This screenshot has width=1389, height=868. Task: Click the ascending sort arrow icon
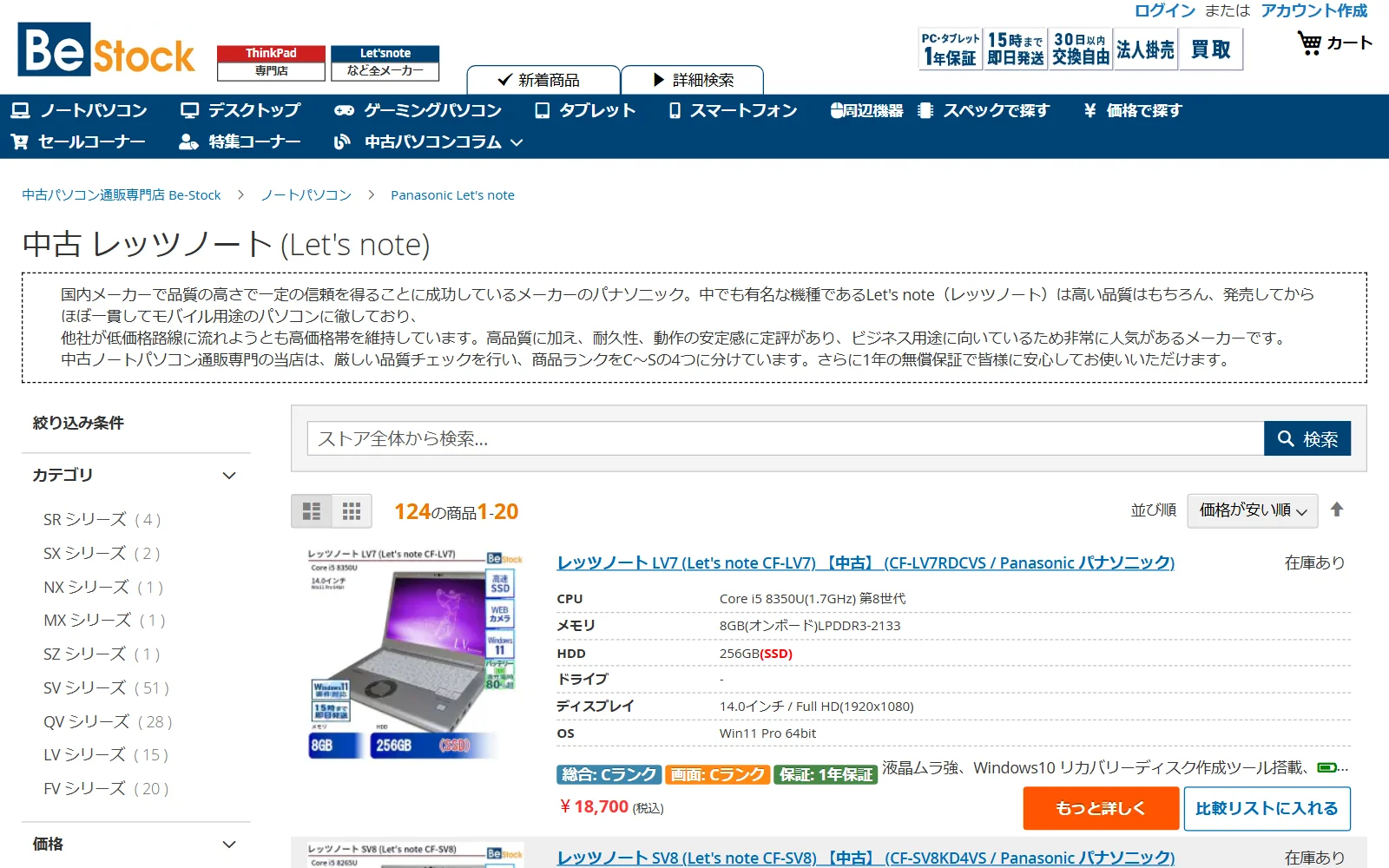point(1337,510)
